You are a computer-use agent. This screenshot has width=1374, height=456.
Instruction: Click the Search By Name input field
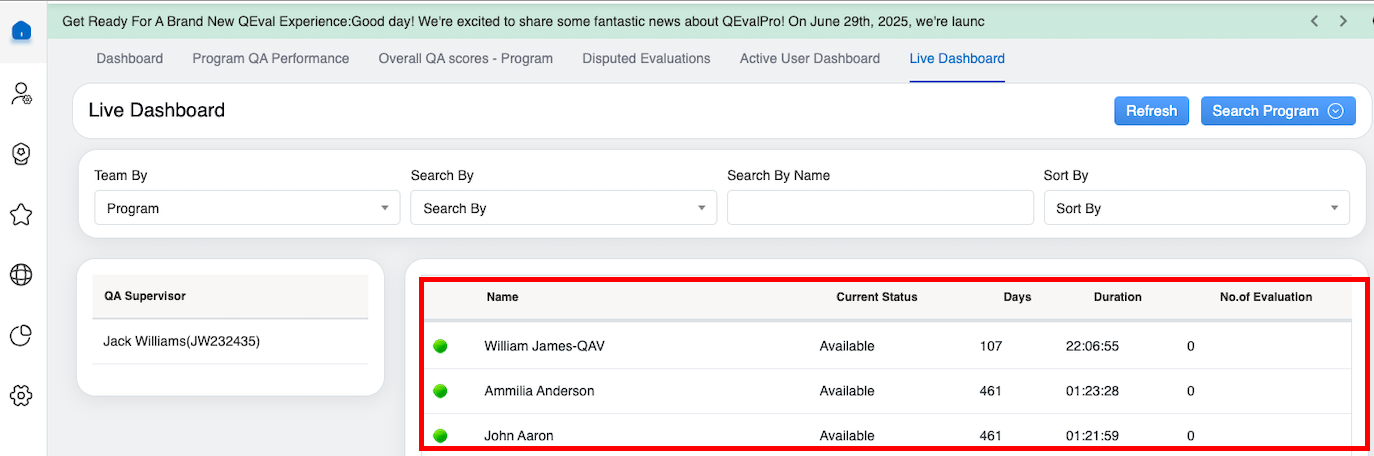point(880,208)
